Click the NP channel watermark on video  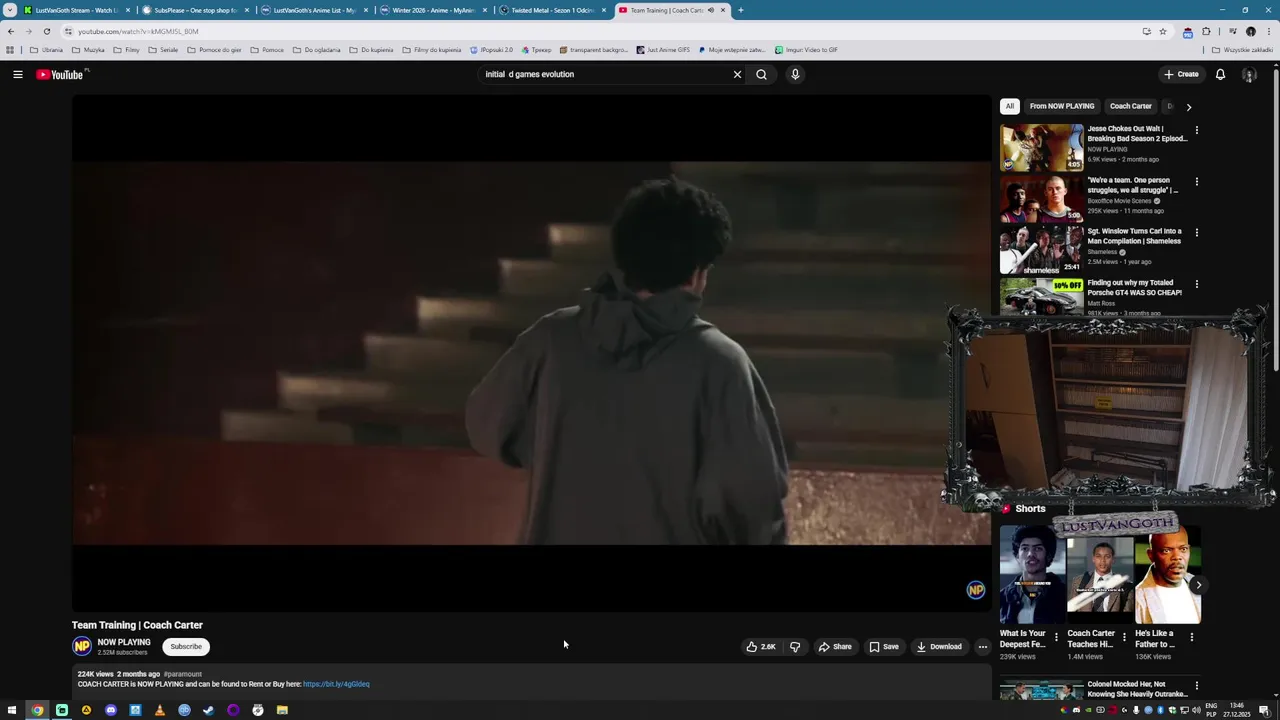[976, 590]
